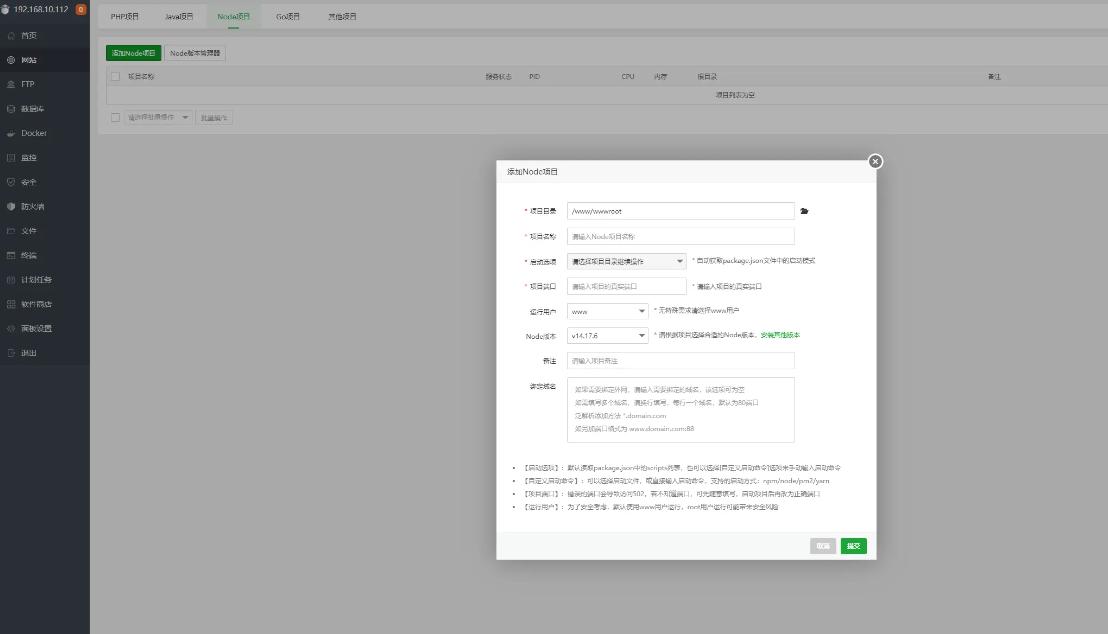Tick the select-all checkbox in table header
The height and width of the screenshot is (634, 1108).
[115, 77]
